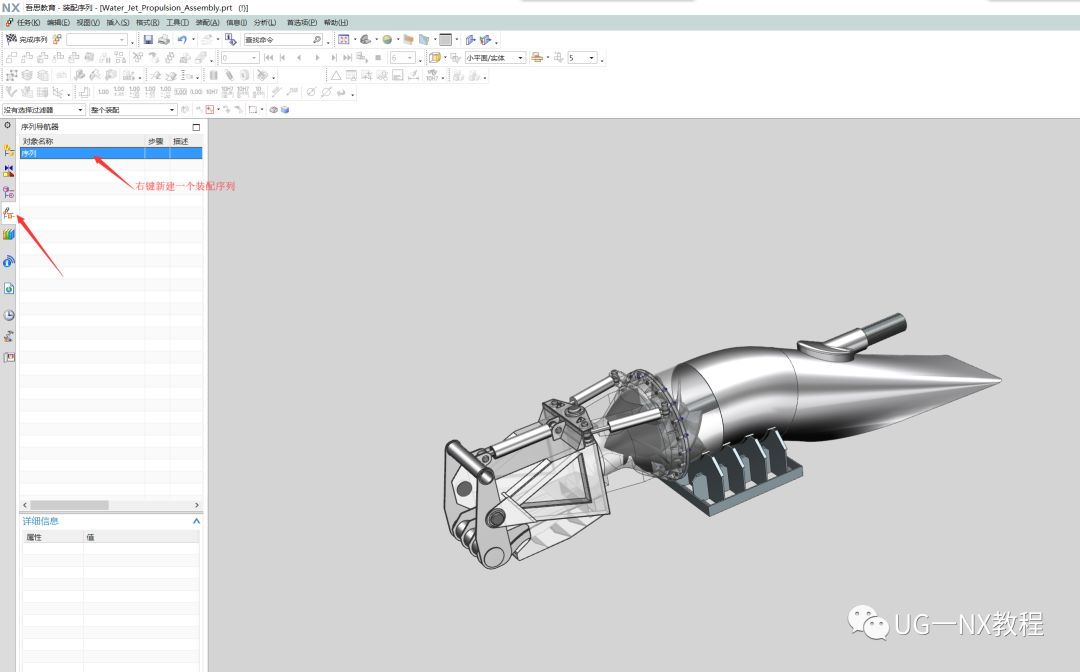
Task: Click the rectangle selection mode icon
Action: coord(253,110)
